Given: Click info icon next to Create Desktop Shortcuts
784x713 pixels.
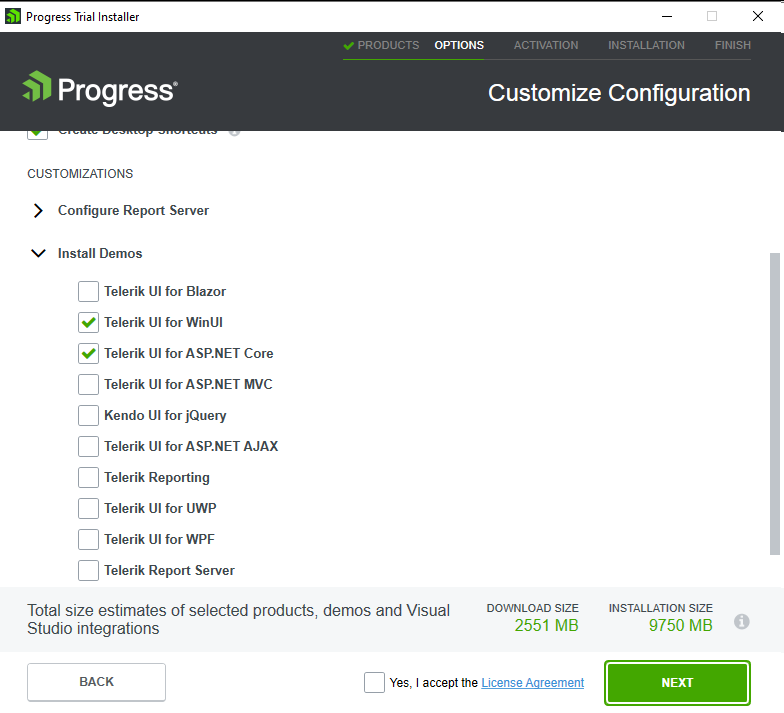Looking at the screenshot, I should tap(234, 131).
